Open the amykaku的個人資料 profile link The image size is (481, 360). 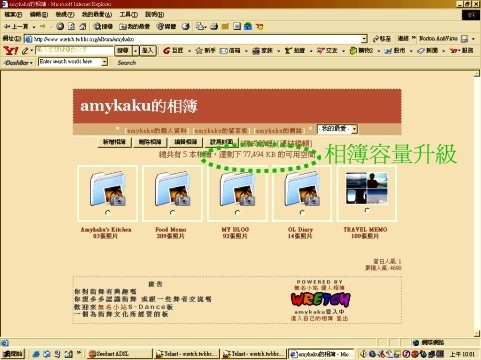(157, 131)
